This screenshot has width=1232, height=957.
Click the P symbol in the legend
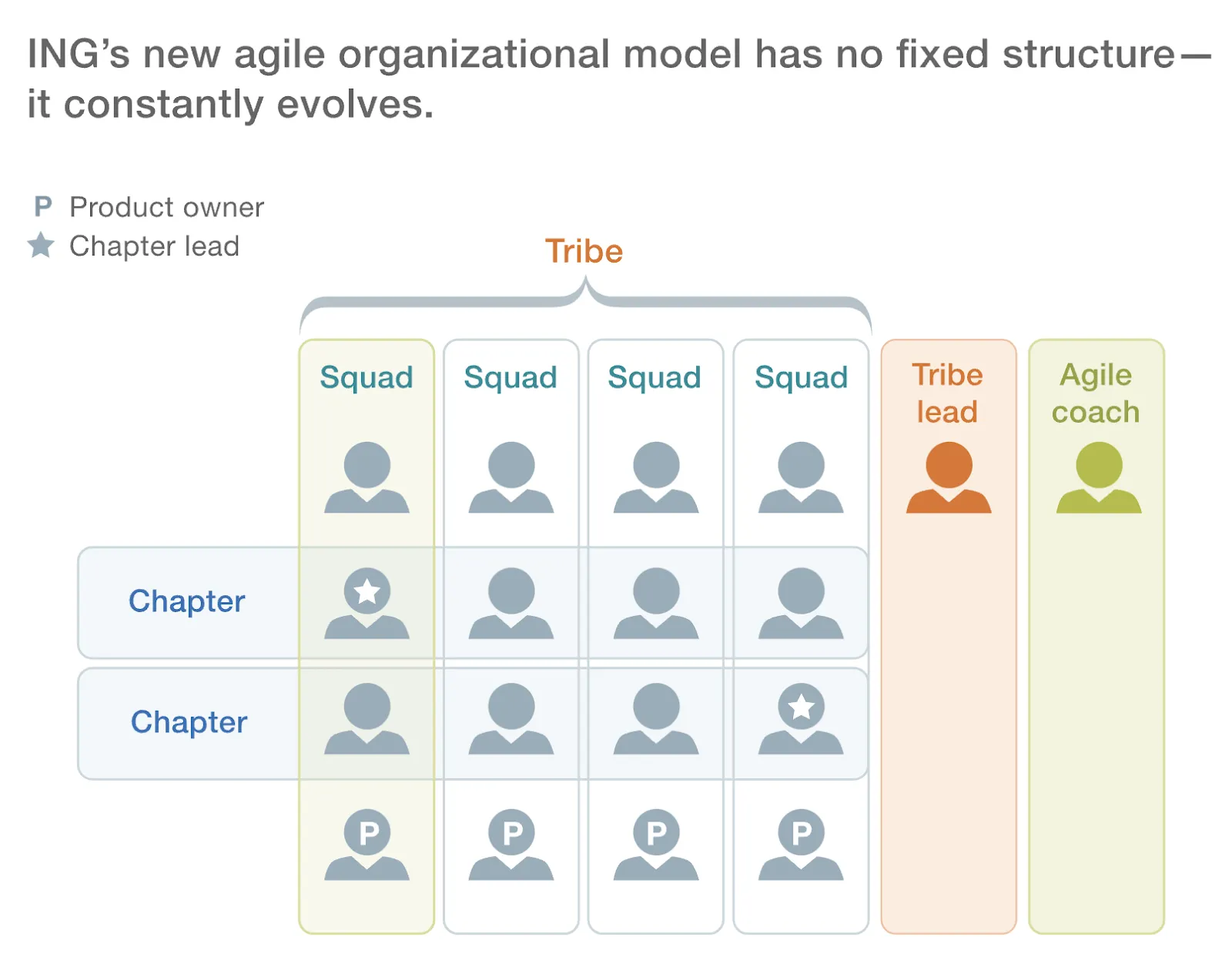point(43,206)
